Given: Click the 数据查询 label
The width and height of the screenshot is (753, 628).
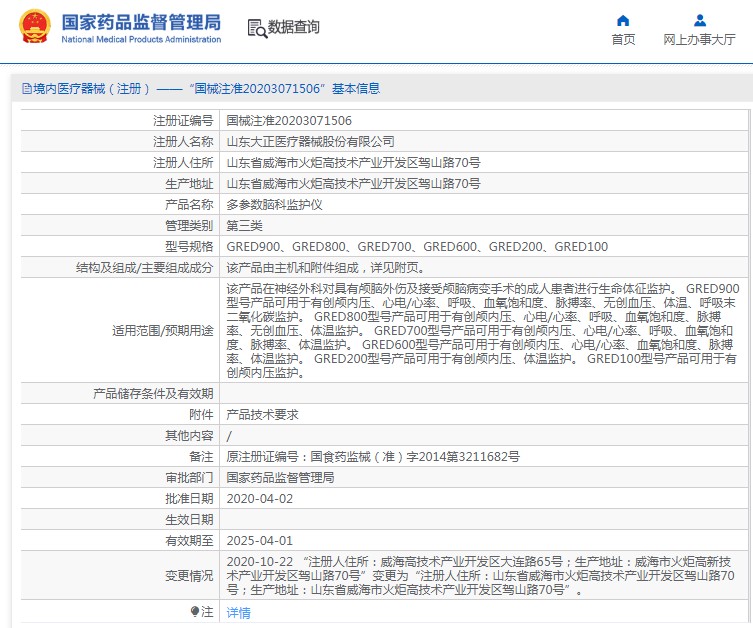Looking at the screenshot, I should click(293, 27).
